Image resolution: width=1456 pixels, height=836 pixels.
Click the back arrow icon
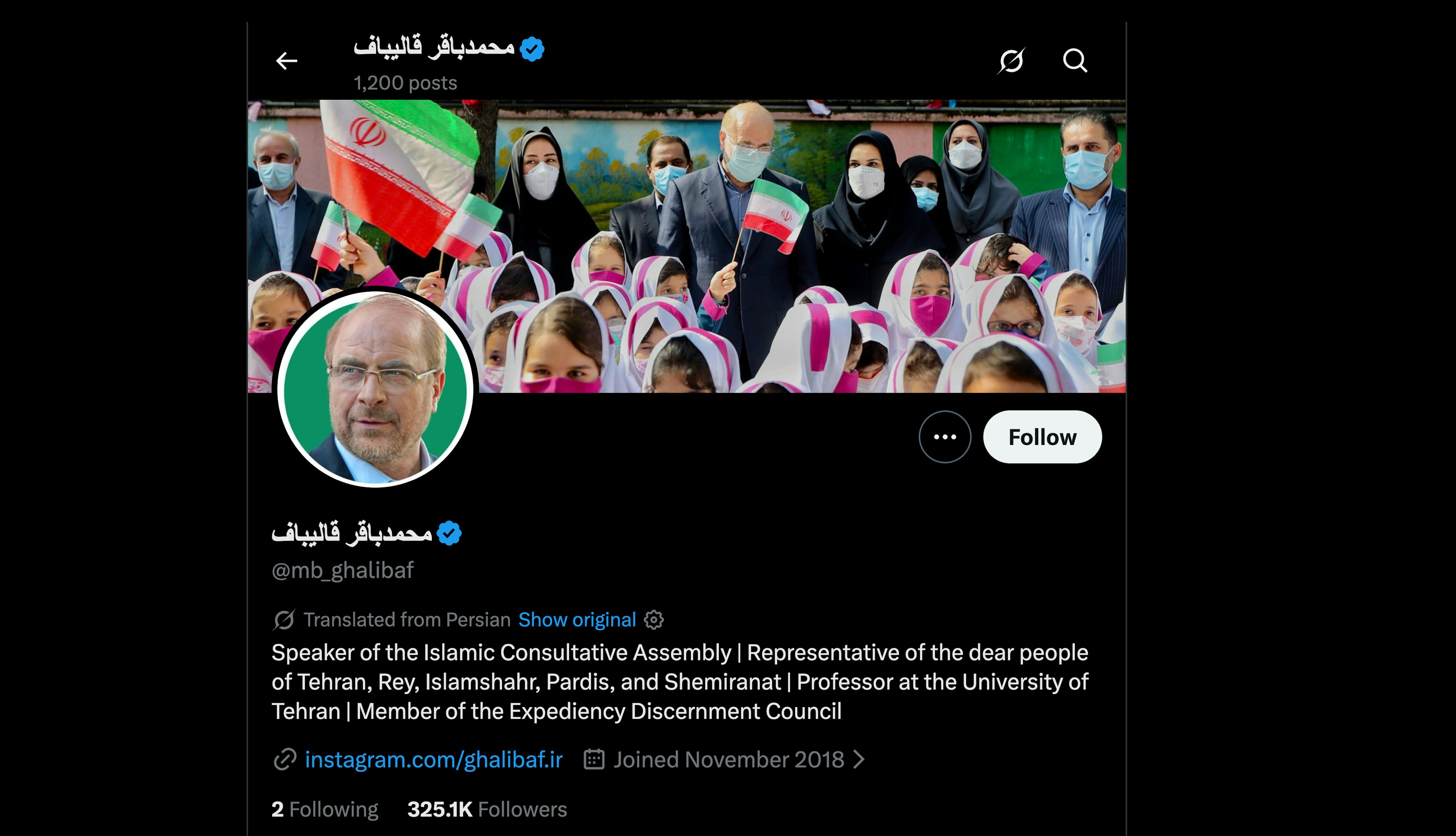[x=286, y=60]
